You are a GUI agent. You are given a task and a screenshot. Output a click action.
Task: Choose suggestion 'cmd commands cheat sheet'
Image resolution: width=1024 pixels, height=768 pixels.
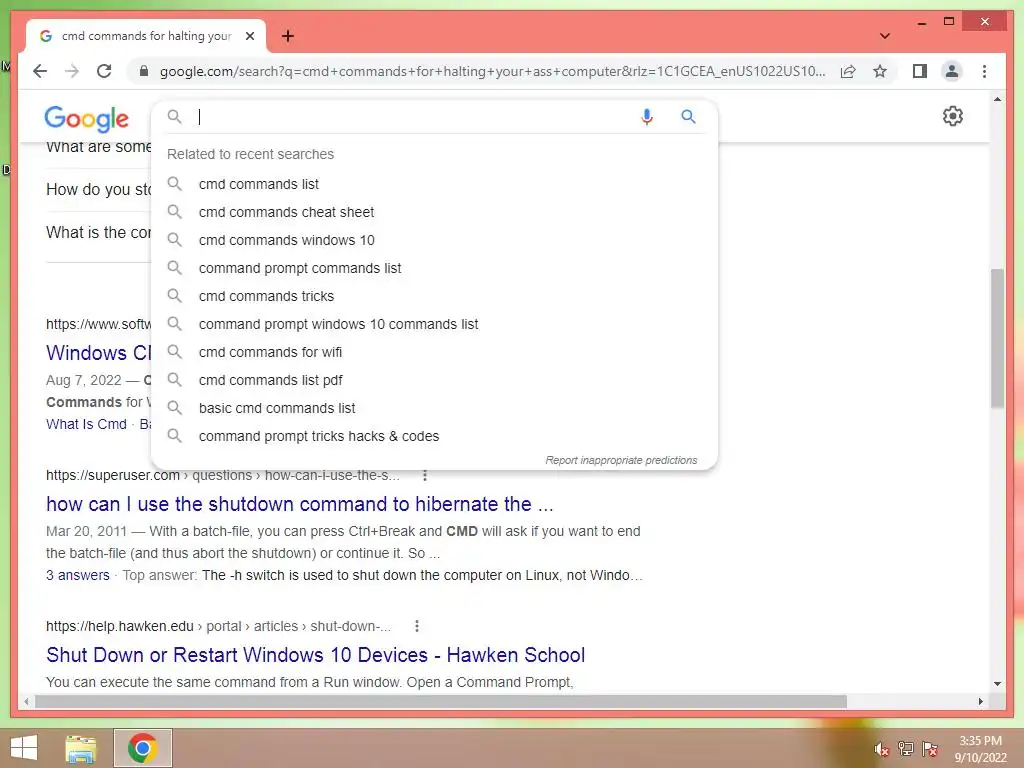[x=434, y=212]
